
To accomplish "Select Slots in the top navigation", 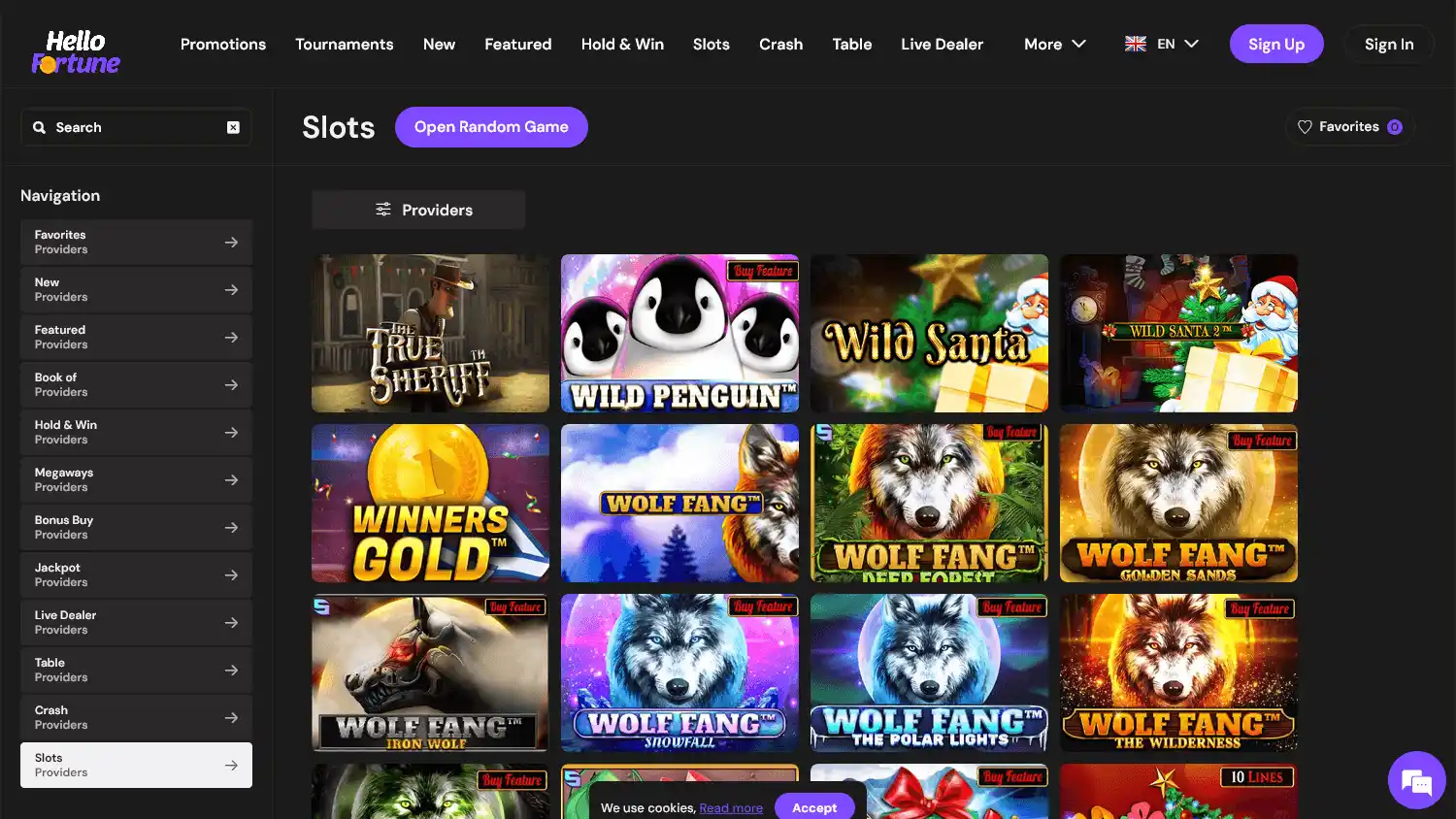I will point(711,44).
